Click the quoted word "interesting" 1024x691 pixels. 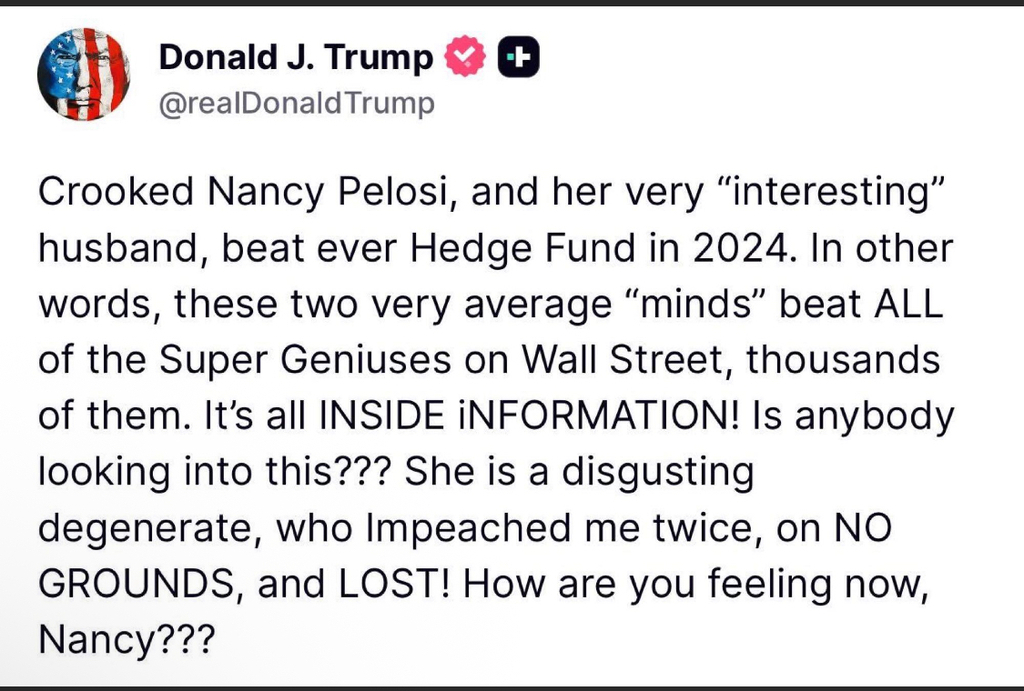(836, 193)
